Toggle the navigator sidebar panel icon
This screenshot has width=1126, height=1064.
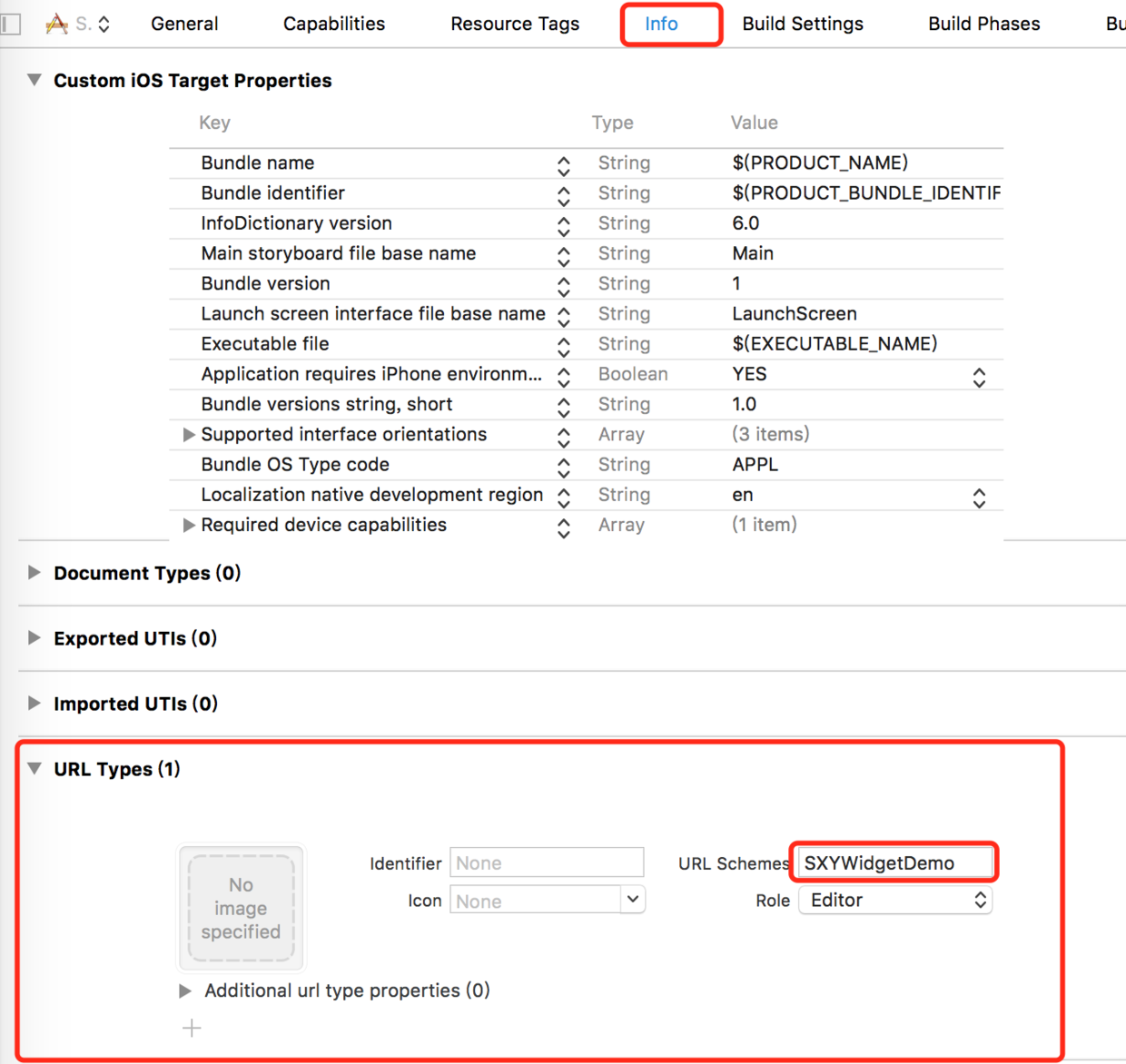click(x=10, y=24)
